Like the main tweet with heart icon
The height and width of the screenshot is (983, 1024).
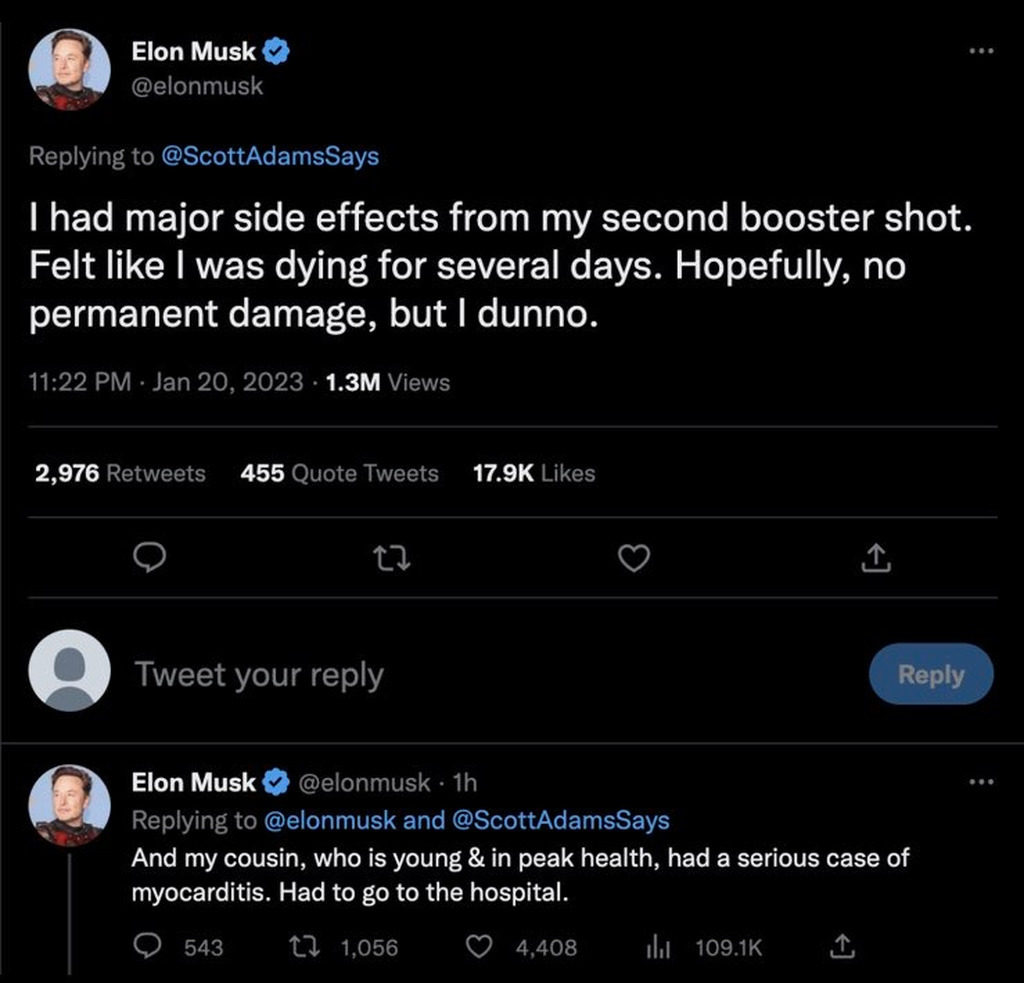[x=632, y=559]
